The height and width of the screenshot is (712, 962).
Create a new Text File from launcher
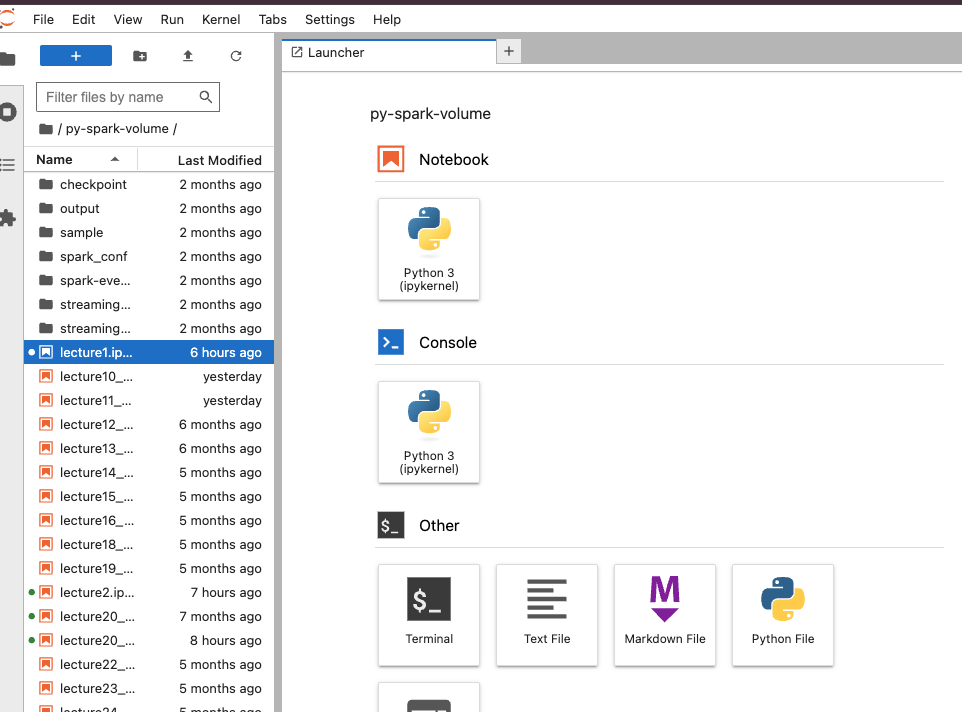point(547,615)
